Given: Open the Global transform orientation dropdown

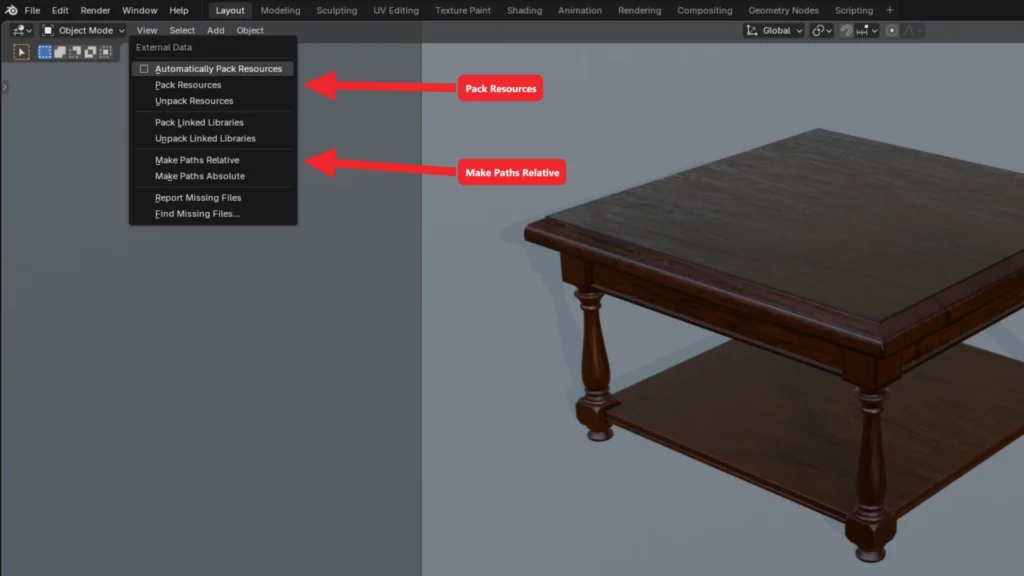Looking at the screenshot, I should point(774,31).
